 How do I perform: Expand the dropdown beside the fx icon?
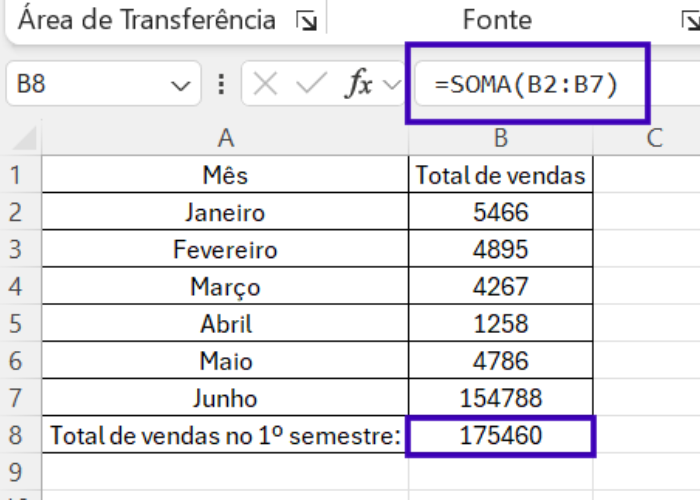[392, 84]
